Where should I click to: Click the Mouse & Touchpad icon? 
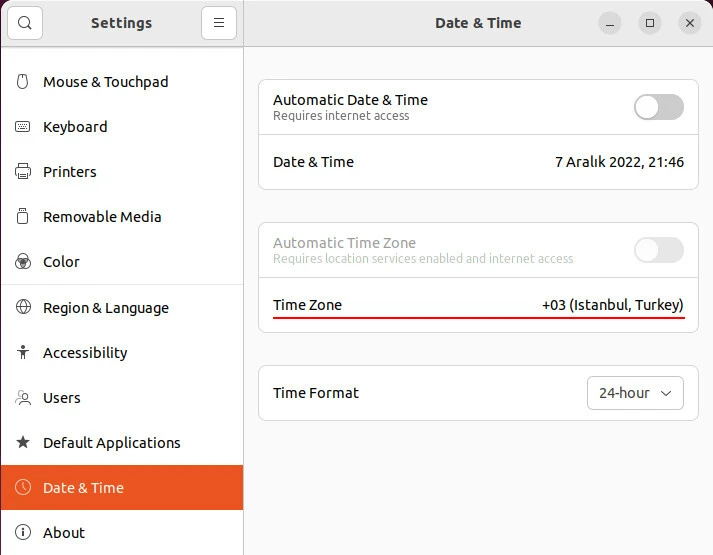pos(23,82)
